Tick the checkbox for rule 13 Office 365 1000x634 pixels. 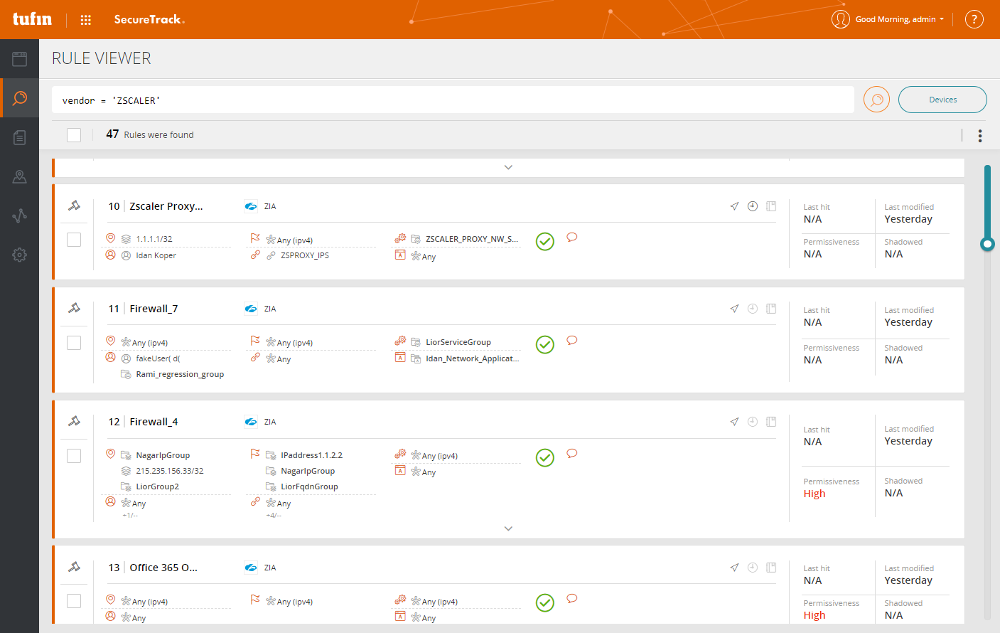(x=74, y=601)
